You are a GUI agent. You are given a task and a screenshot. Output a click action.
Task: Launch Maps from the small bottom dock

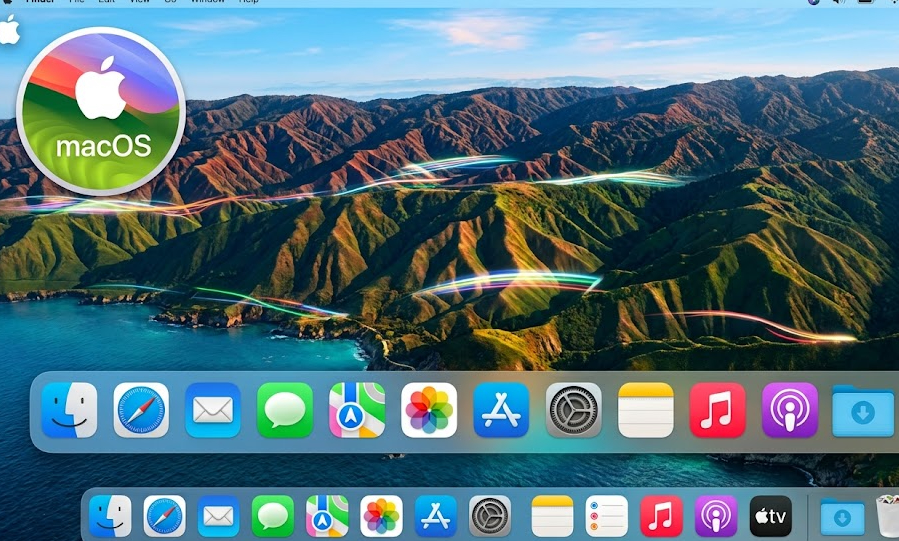327,516
